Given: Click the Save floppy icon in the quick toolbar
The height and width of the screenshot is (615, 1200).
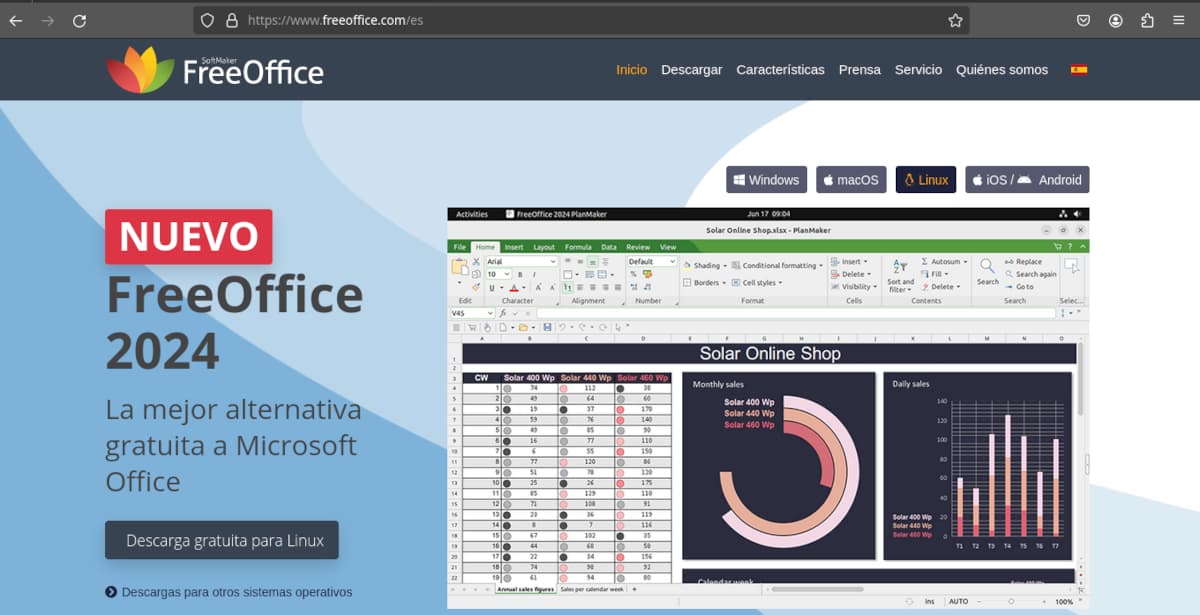Looking at the screenshot, I should pos(547,327).
